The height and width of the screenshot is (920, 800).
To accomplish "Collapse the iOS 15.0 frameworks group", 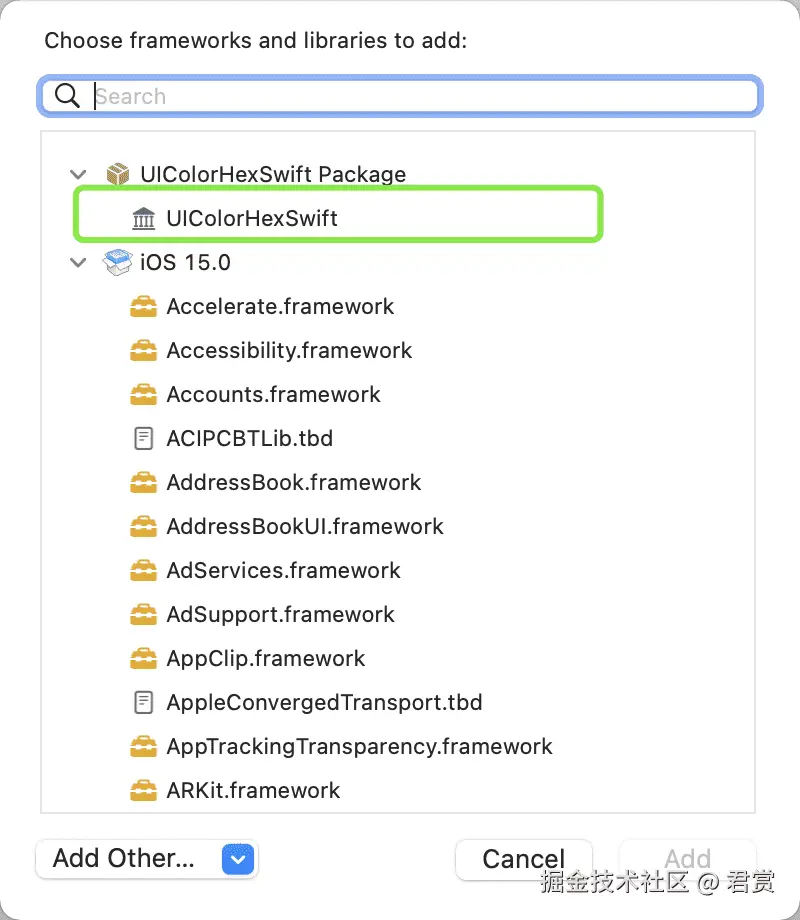I will point(79,262).
